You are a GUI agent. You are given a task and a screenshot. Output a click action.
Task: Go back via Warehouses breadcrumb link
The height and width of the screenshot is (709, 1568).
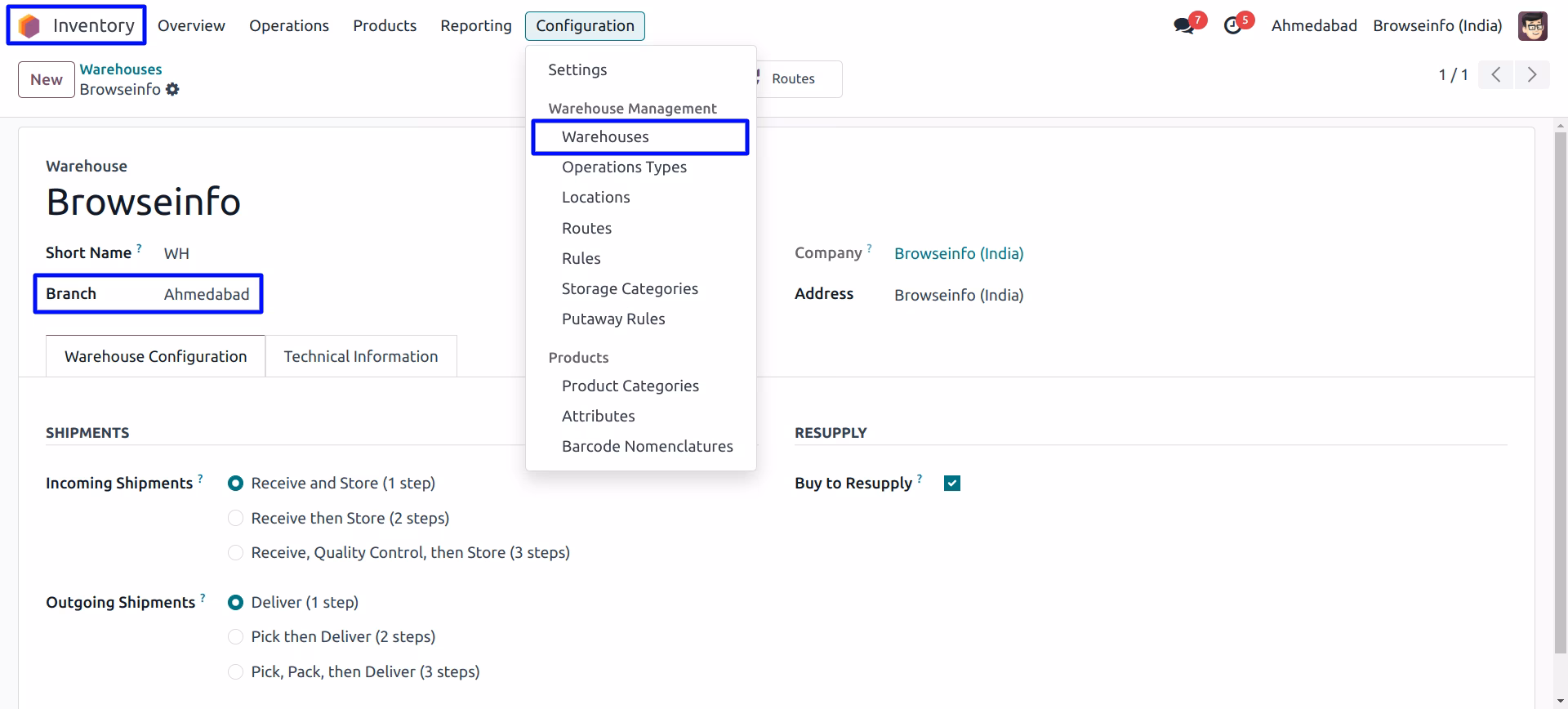coord(121,69)
